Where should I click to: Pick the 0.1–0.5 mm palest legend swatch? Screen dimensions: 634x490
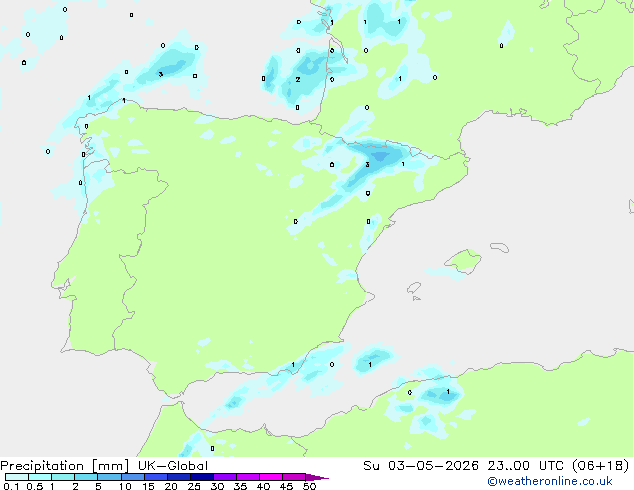click(17, 477)
